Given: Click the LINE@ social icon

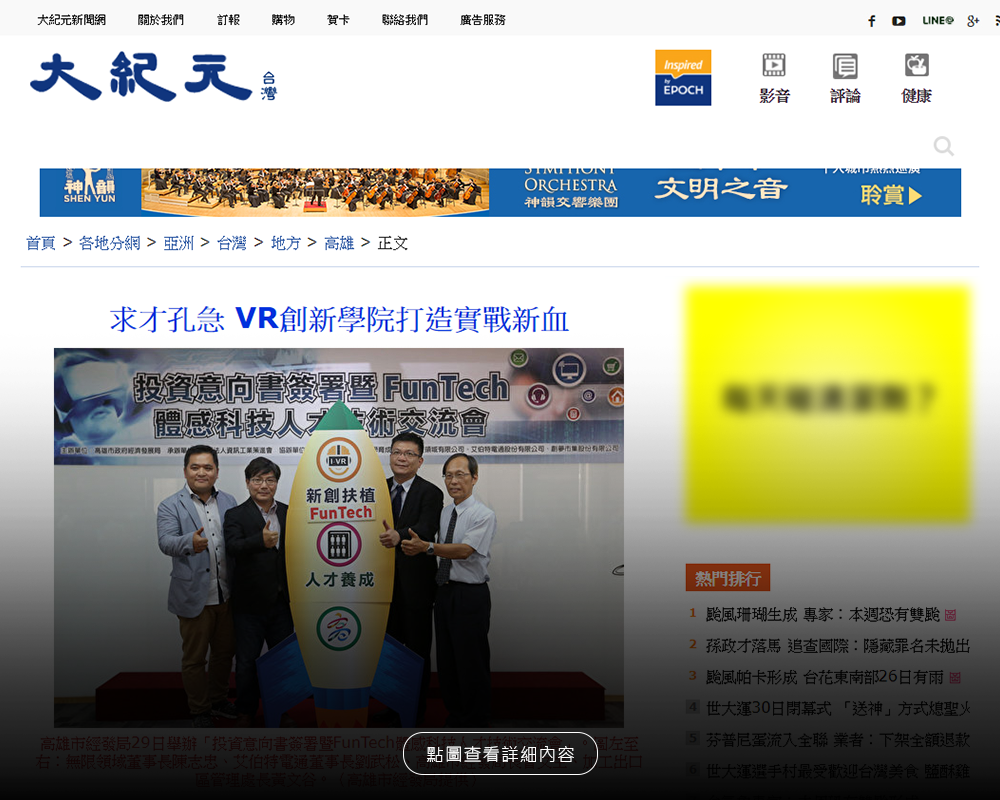Looking at the screenshot, I should click(937, 21).
